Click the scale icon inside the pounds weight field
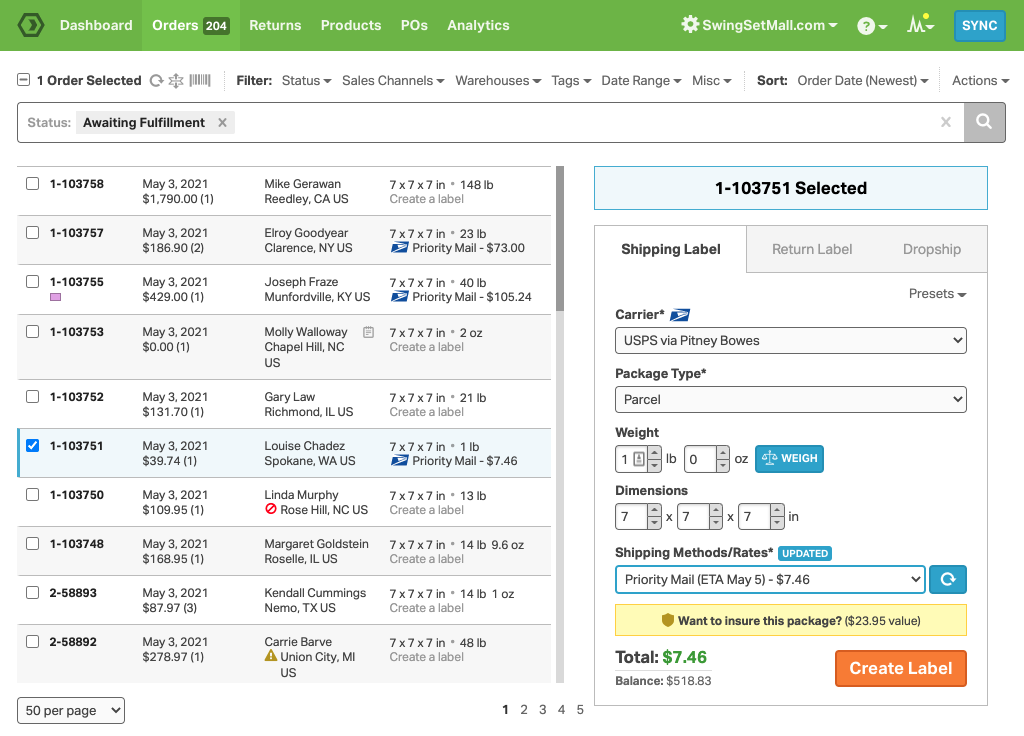 pos(639,459)
